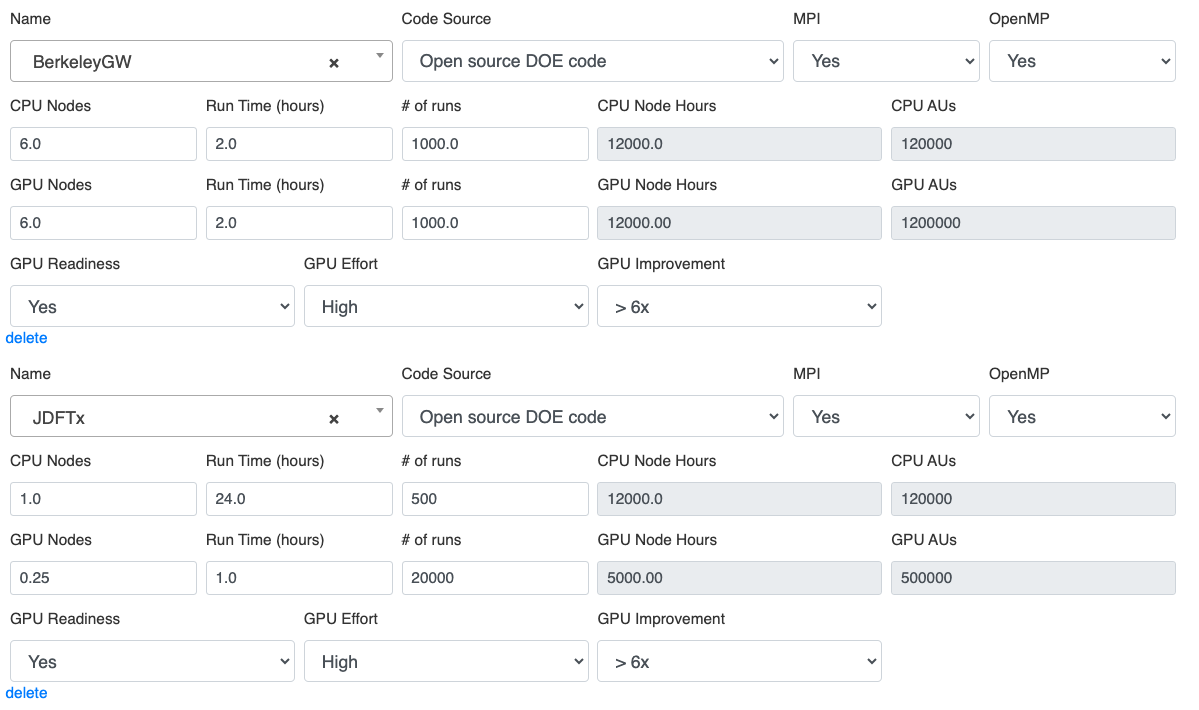Open GPU Improvement dropdown for BerkeleyGW
1199x710 pixels.
click(x=739, y=307)
